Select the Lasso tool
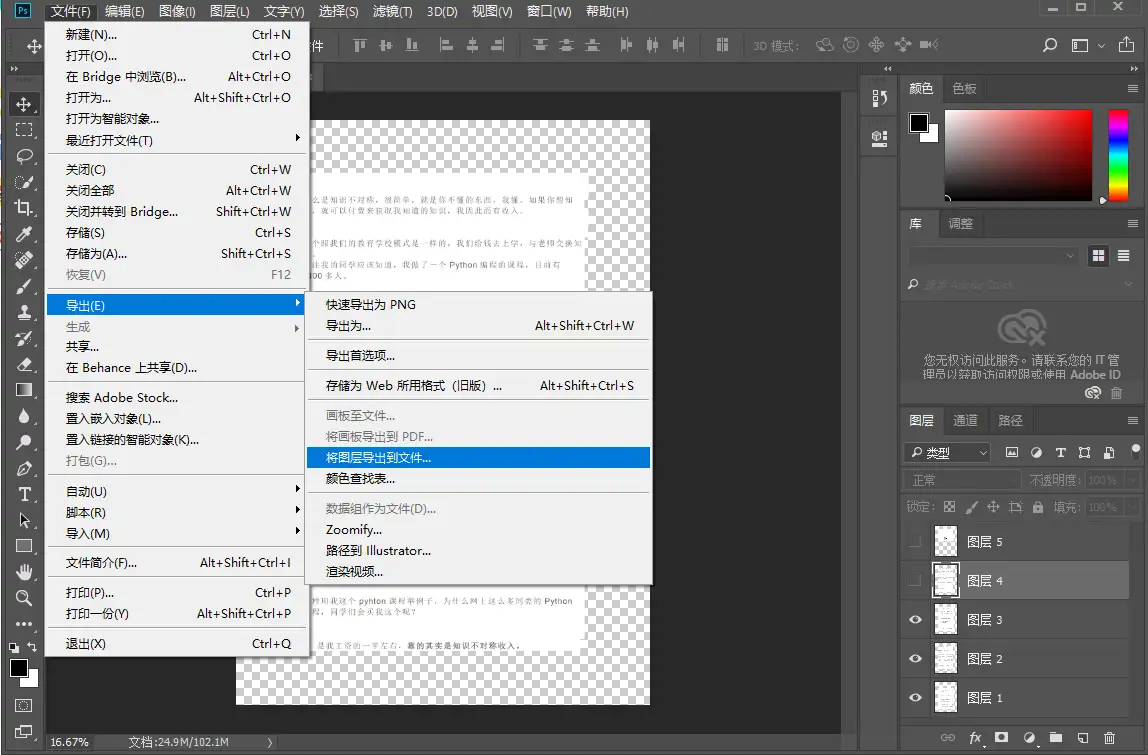 tap(24, 156)
